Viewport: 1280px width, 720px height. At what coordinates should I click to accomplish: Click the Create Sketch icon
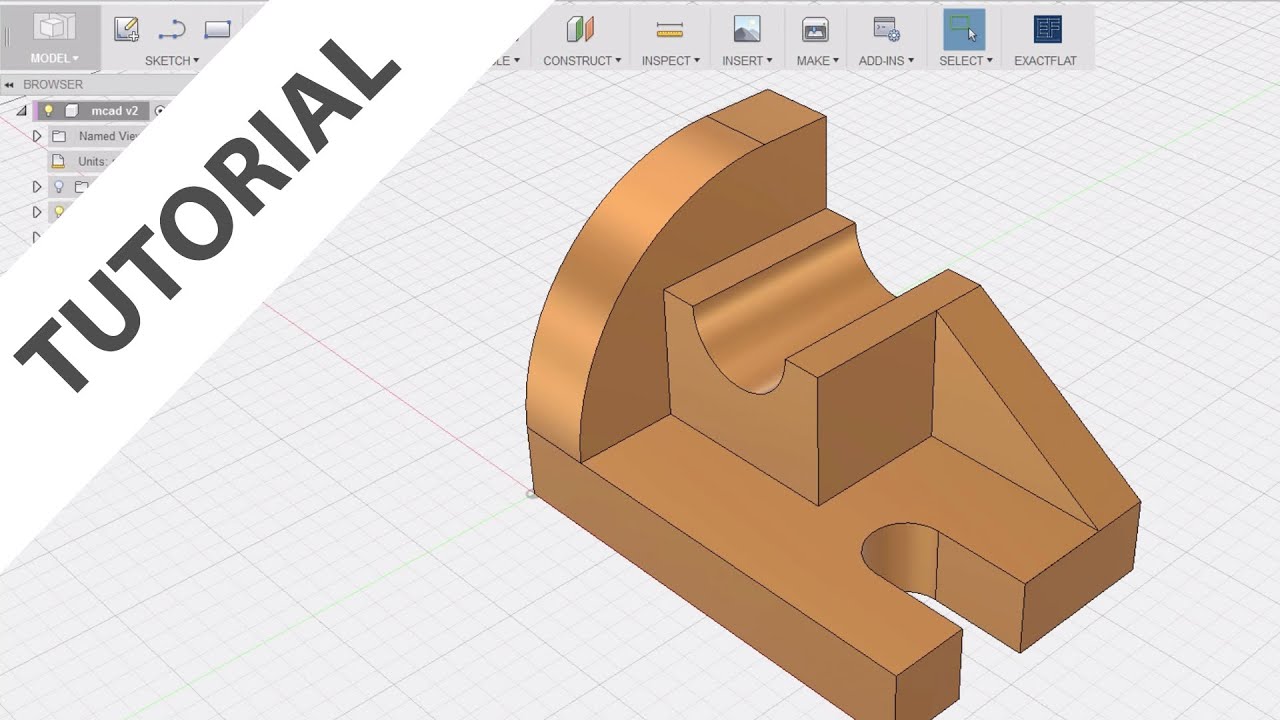126,29
